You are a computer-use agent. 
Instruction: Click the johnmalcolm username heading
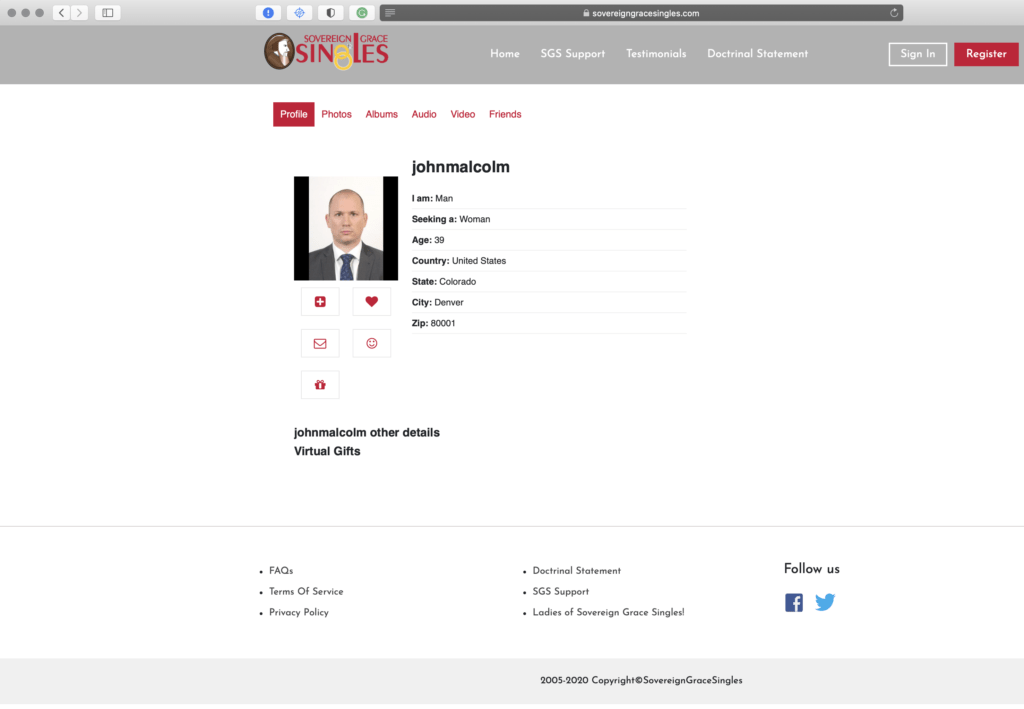click(460, 167)
